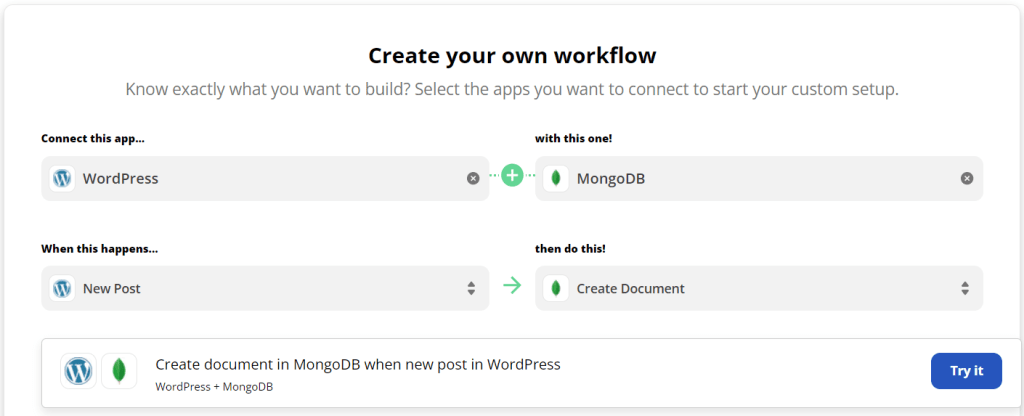
Task: Click the 'Connect this app...' label
Action: (93, 138)
